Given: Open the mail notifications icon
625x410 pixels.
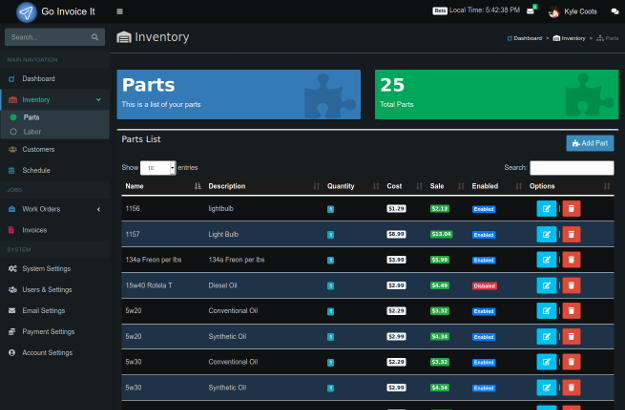Looking at the screenshot, I should (531, 11).
